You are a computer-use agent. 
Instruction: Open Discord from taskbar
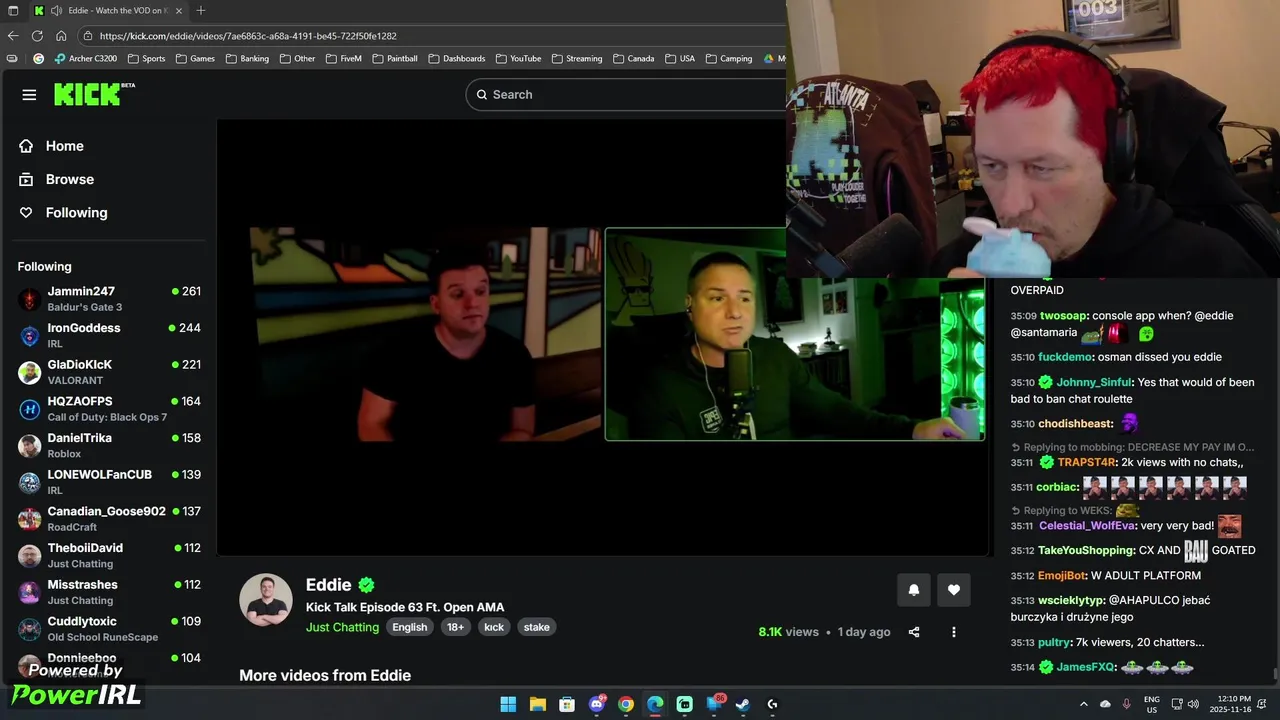(597, 704)
